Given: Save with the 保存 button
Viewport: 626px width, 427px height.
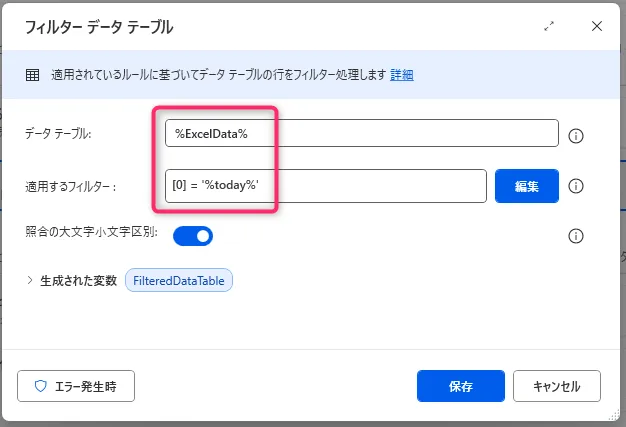Looking at the screenshot, I should [x=461, y=386].
